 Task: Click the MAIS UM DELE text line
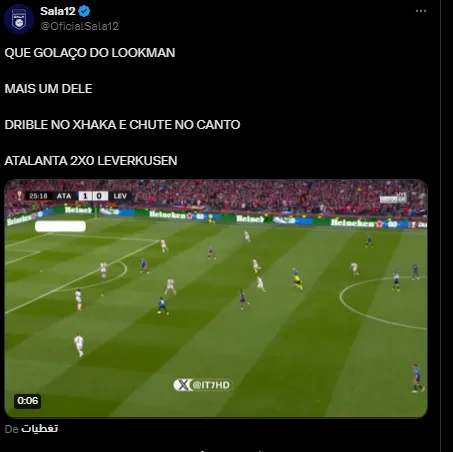pos(48,89)
